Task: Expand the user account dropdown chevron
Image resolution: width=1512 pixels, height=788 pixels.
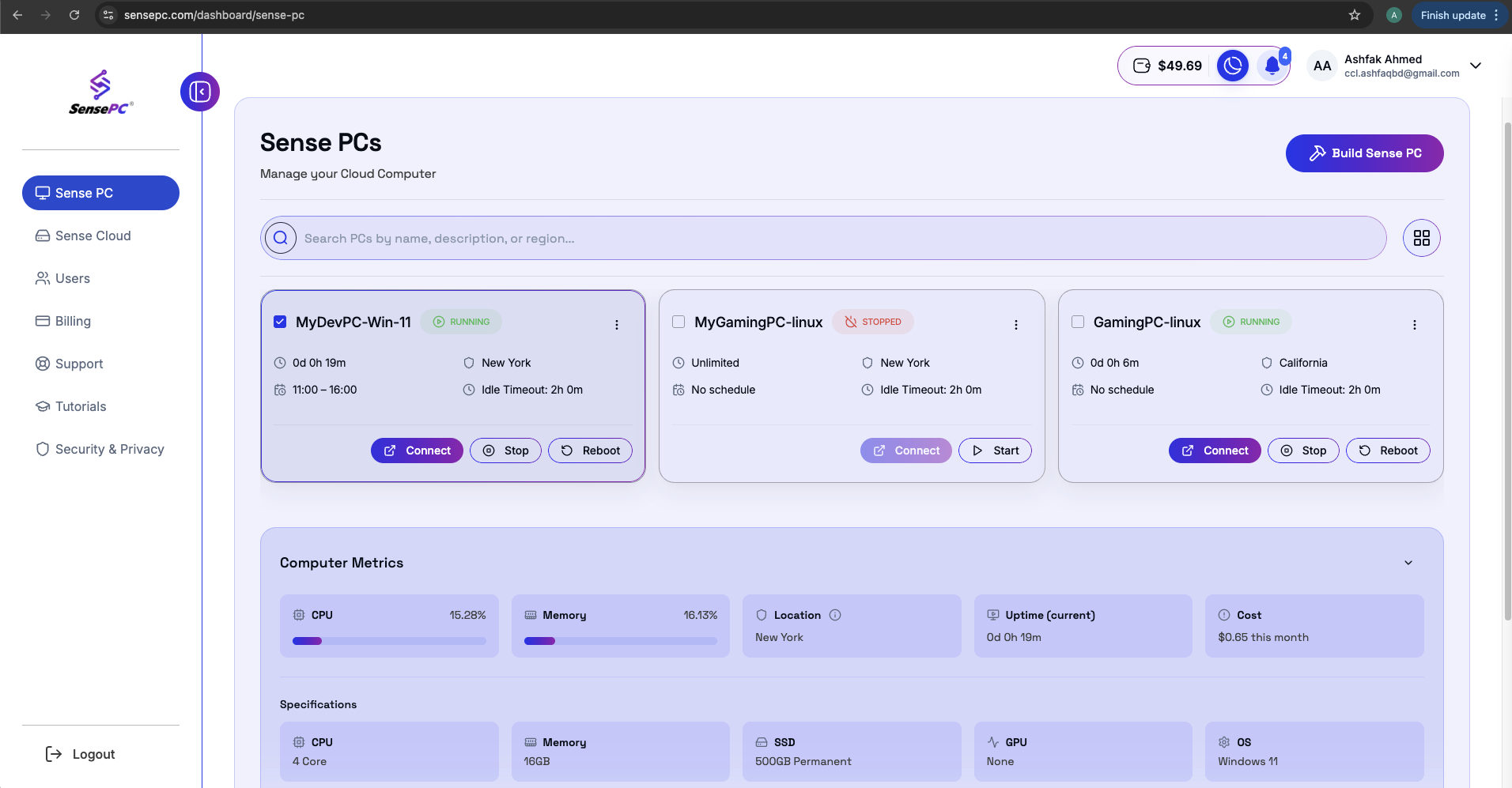Action: point(1476,66)
